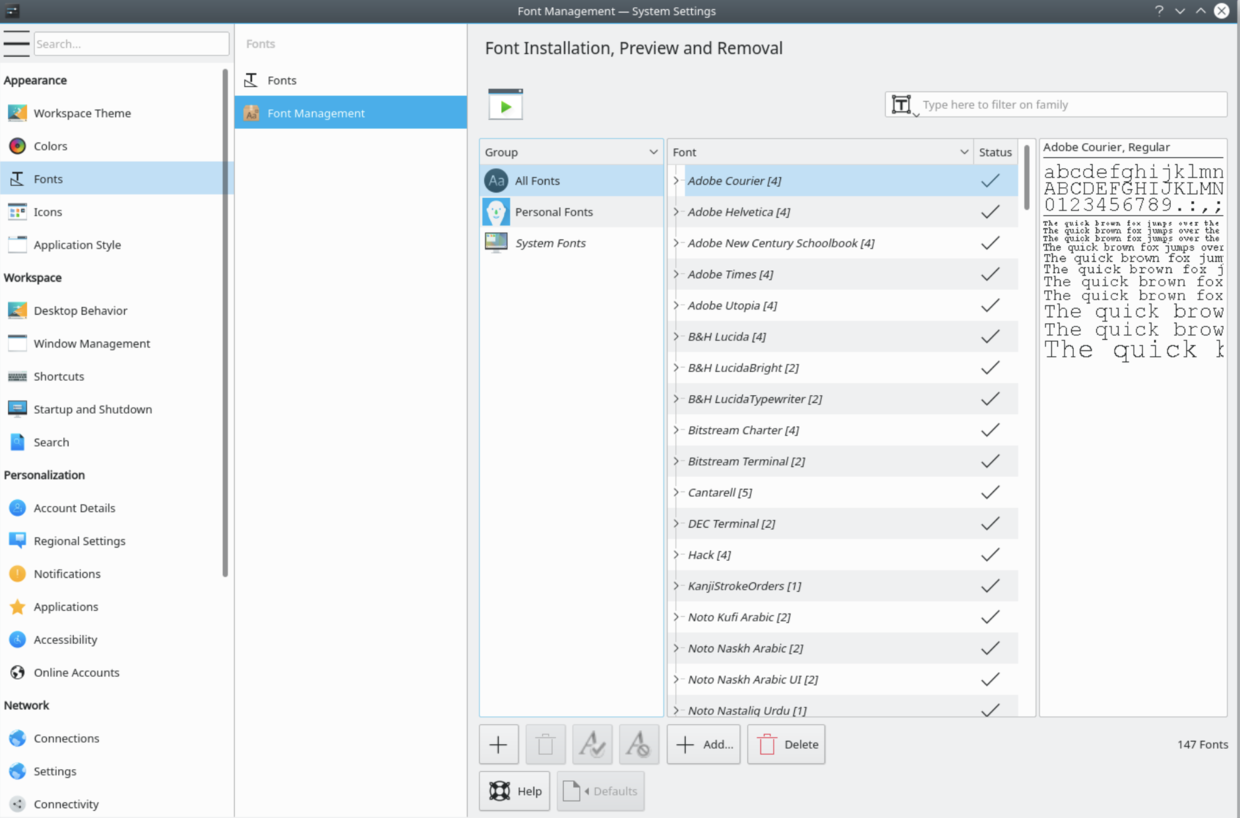
Task: Select Fonts in the middle panel
Action: tap(351, 80)
